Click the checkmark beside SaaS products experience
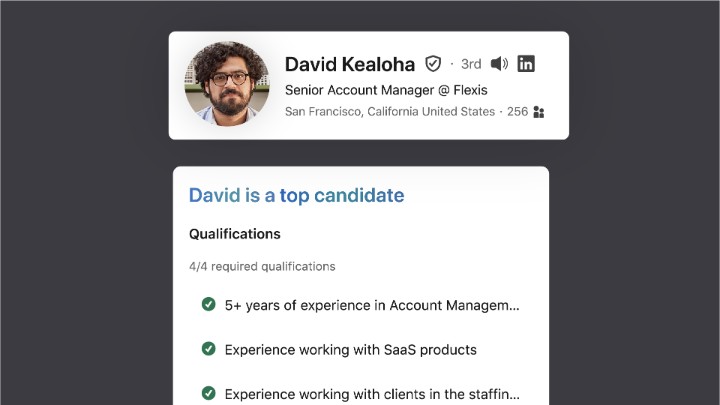The width and height of the screenshot is (720, 405). [208, 349]
